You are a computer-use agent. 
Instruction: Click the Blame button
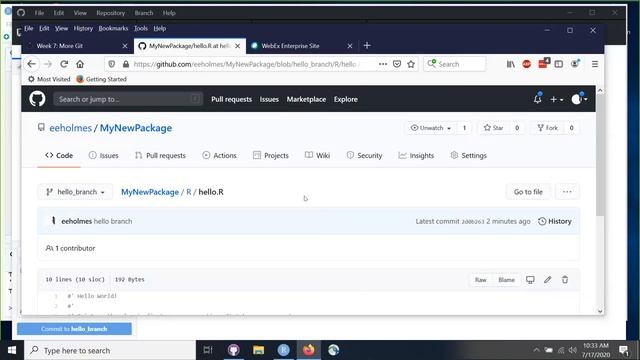tap(506, 280)
